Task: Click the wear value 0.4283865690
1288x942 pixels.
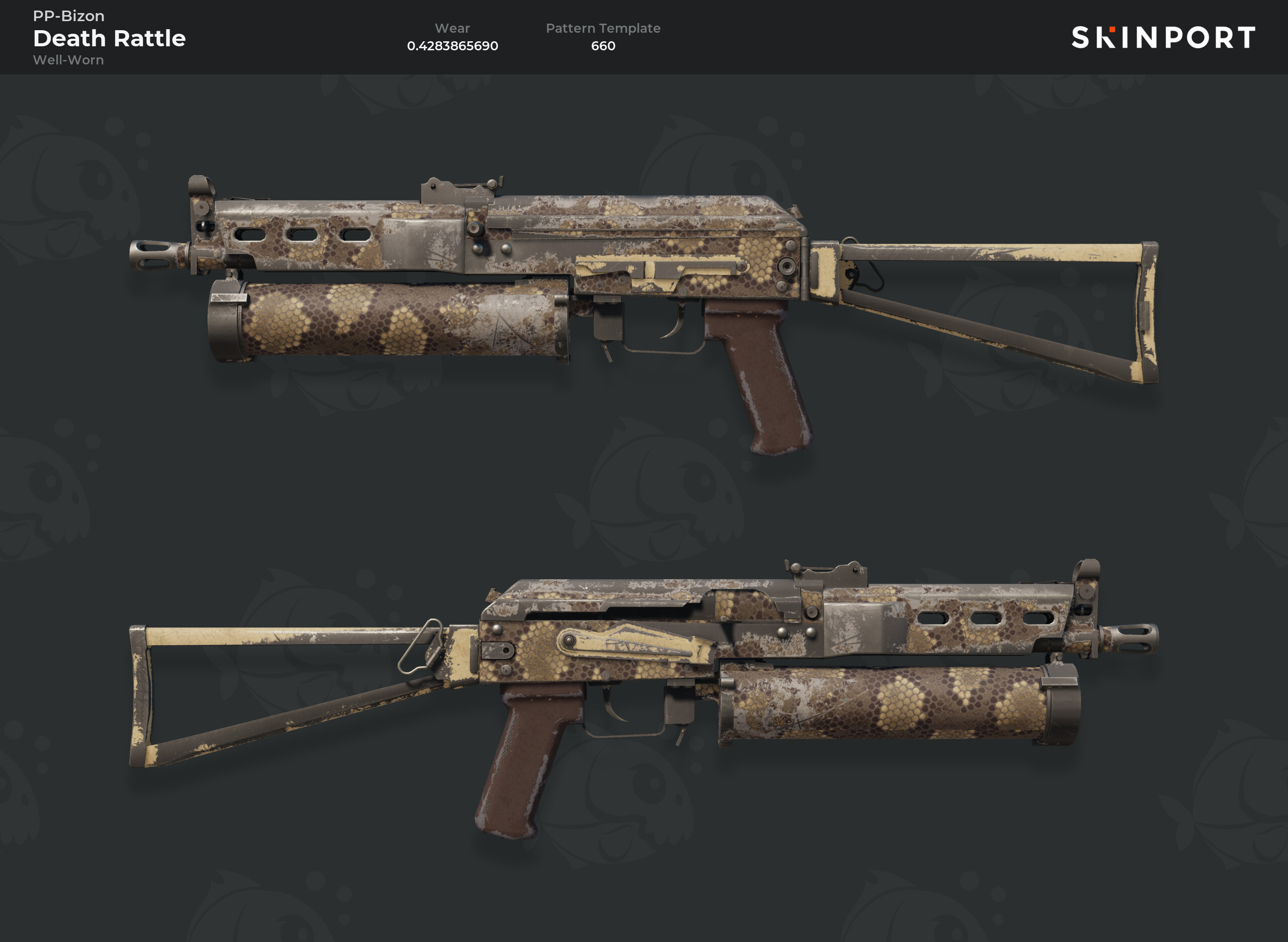Action: 452,46
